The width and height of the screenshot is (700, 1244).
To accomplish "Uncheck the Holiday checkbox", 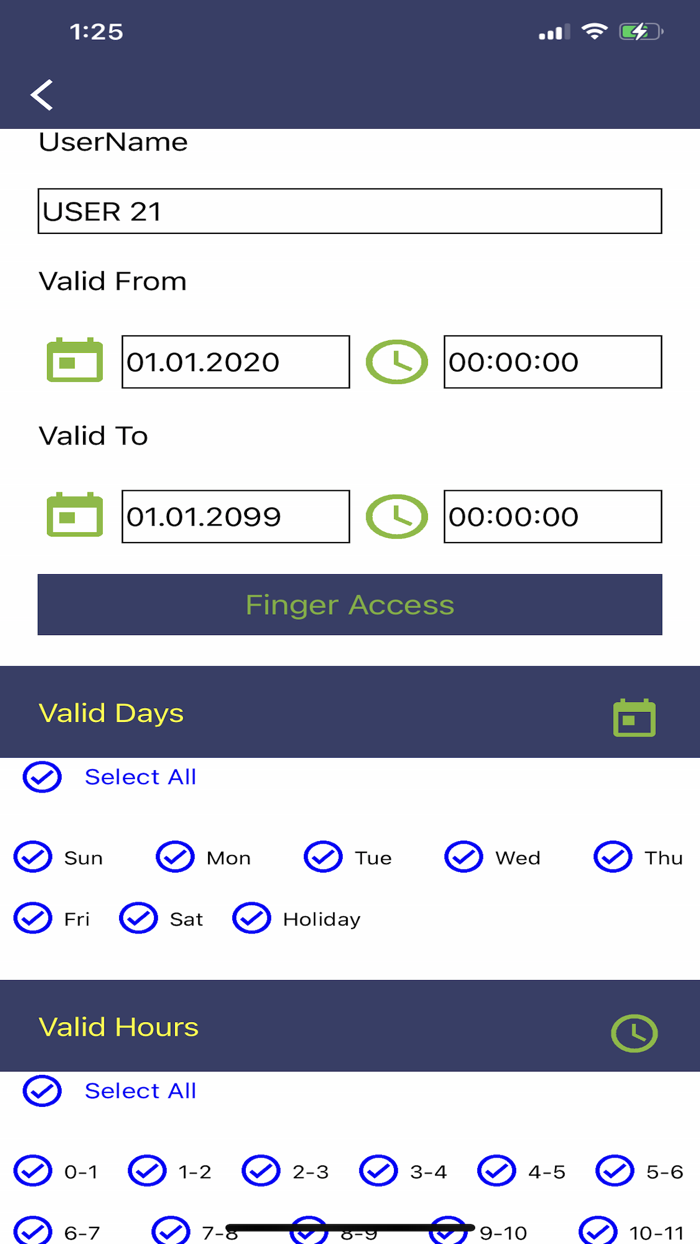I will (252, 918).
